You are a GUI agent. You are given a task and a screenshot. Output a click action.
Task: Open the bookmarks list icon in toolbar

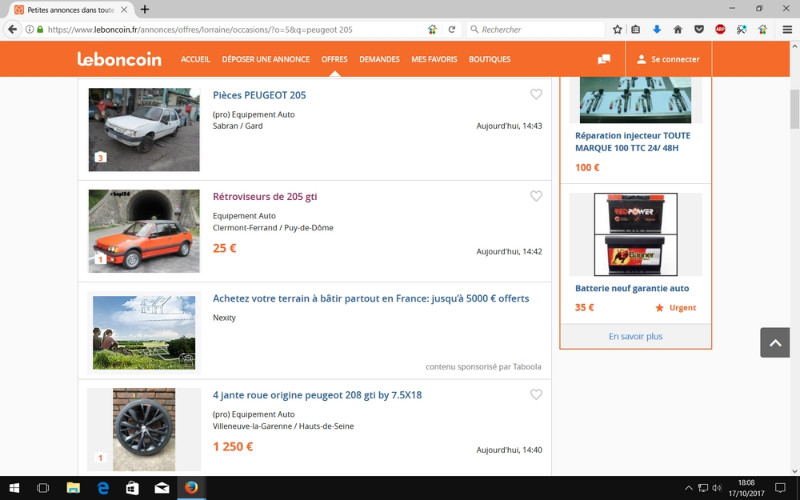point(636,30)
